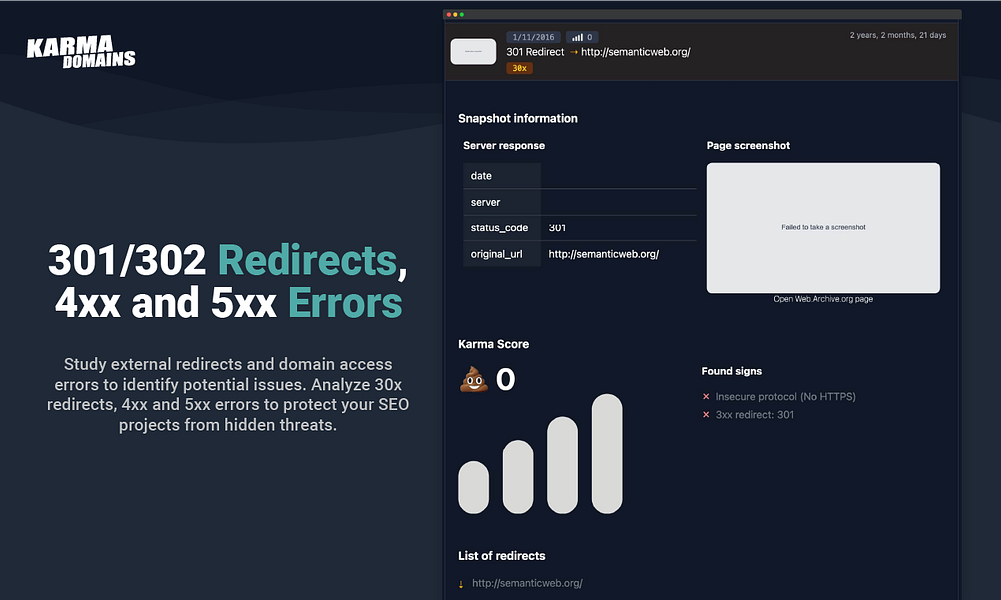This screenshot has width=1001, height=600.
Task: Click the Karma Score number 0
Action: click(x=506, y=379)
